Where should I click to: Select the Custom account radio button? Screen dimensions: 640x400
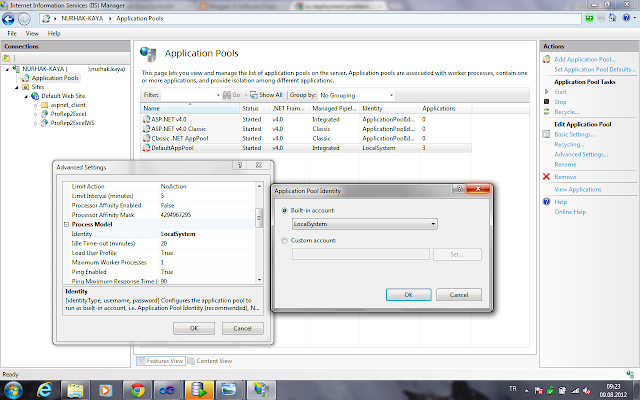[x=284, y=240]
